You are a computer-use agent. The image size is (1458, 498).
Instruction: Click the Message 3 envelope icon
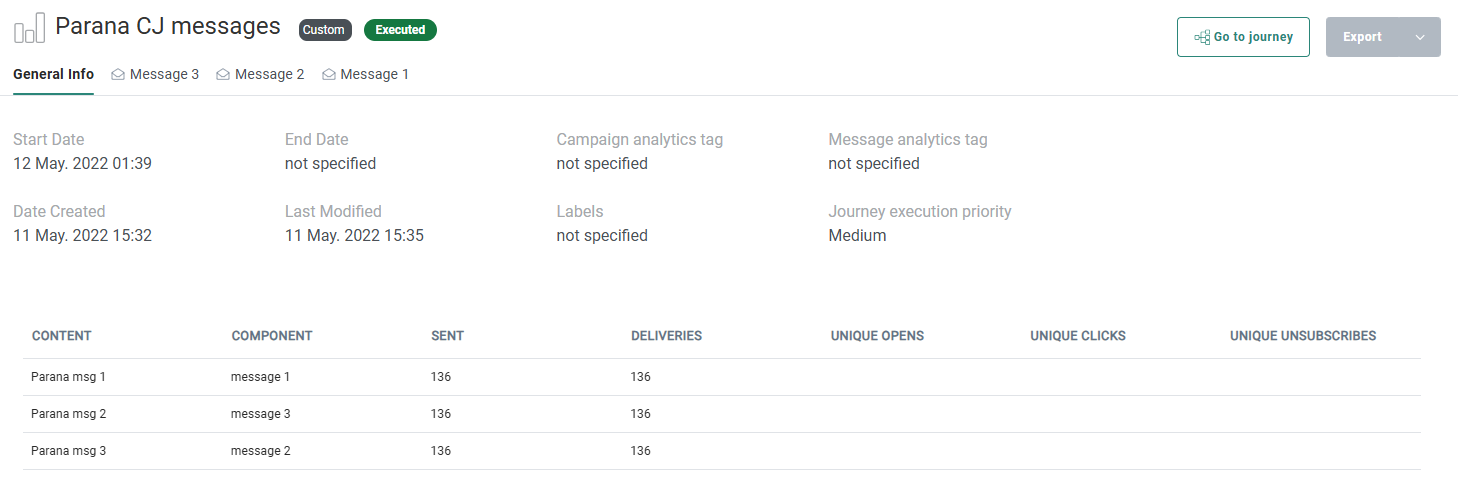[118, 75]
